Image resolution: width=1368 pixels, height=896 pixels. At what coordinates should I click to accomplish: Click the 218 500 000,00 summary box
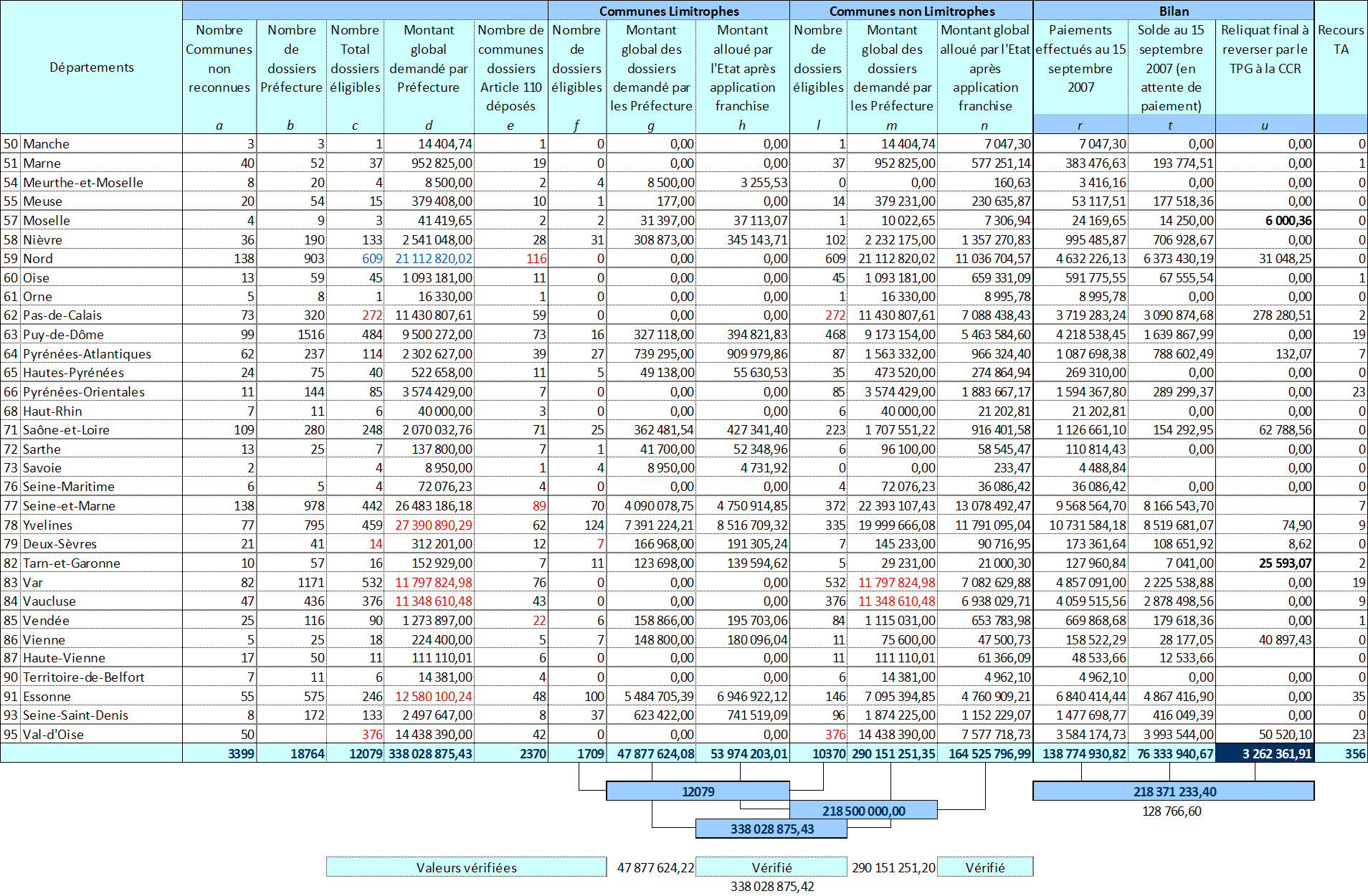[x=863, y=811]
